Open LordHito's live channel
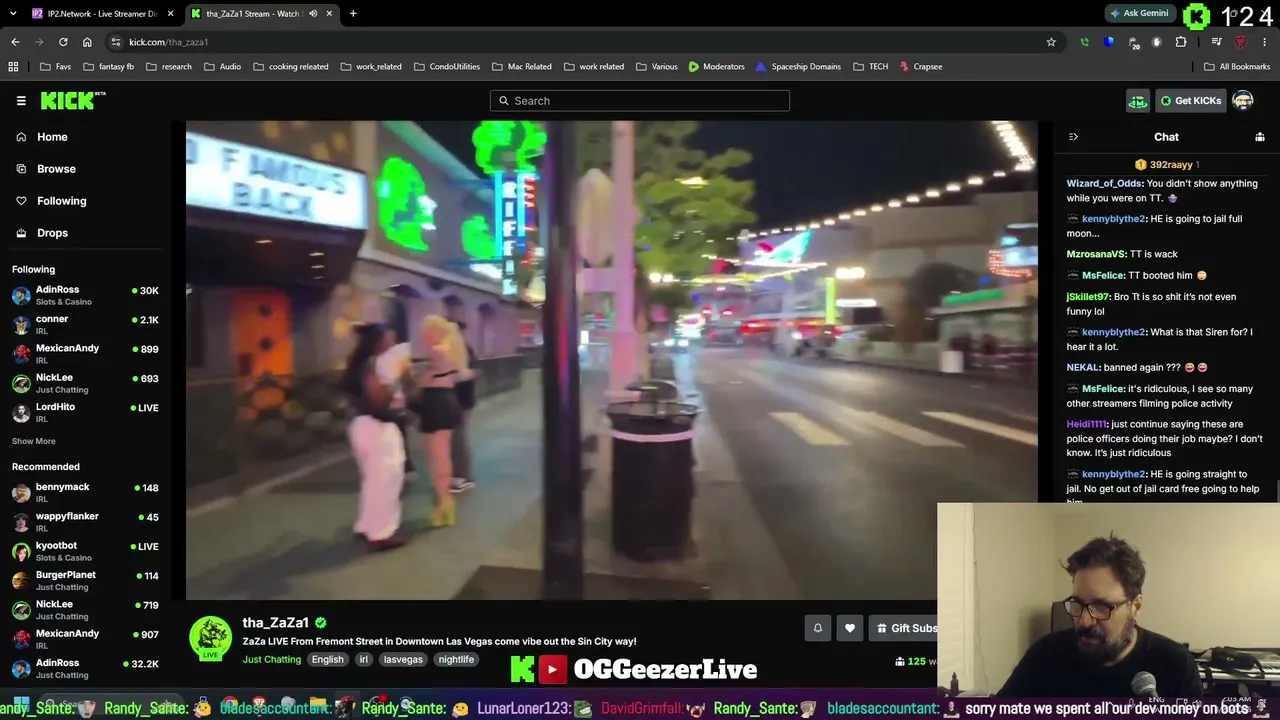Viewport: 1280px width, 720px height. (86, 412)
